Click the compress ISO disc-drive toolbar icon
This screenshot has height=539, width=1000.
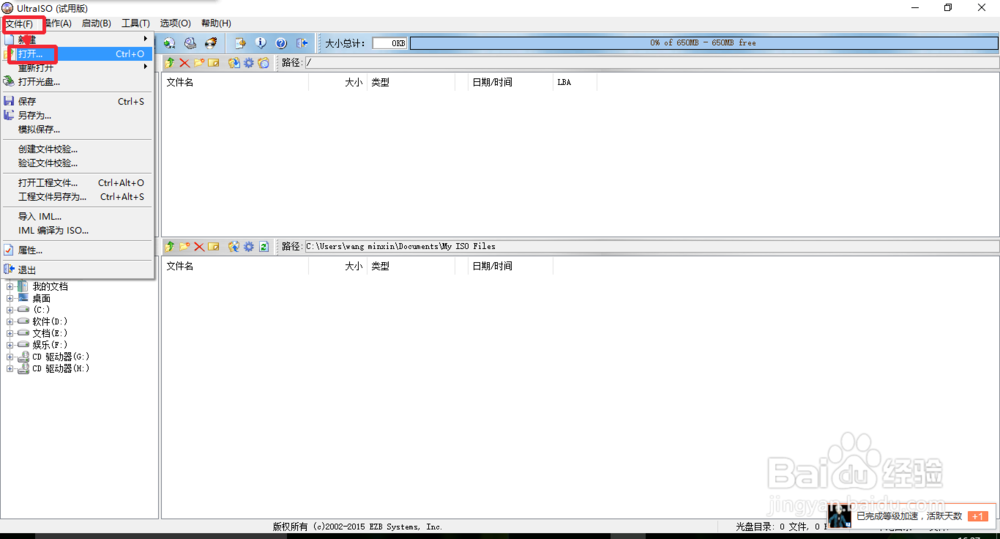click(x=190, y=43)
